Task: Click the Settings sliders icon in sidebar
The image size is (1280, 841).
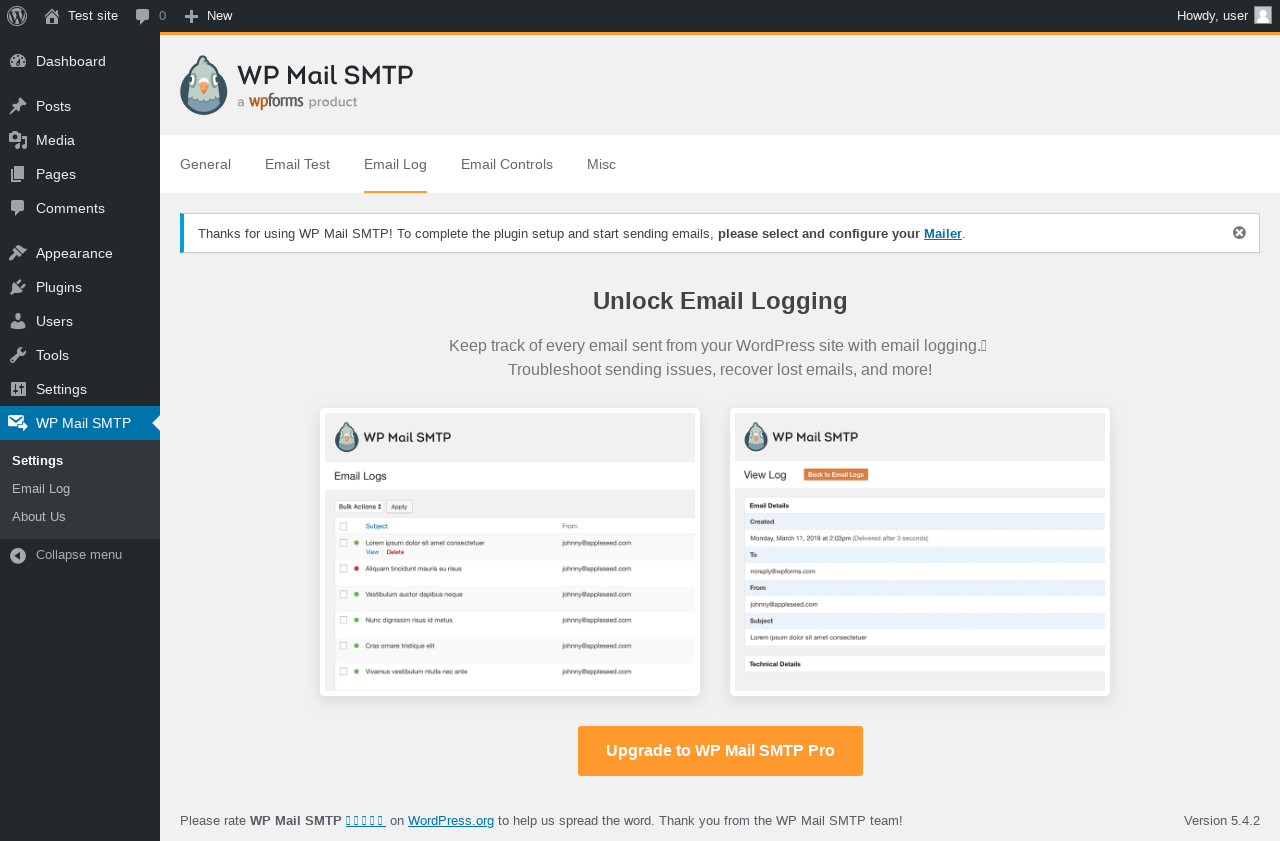Action: 18,389
